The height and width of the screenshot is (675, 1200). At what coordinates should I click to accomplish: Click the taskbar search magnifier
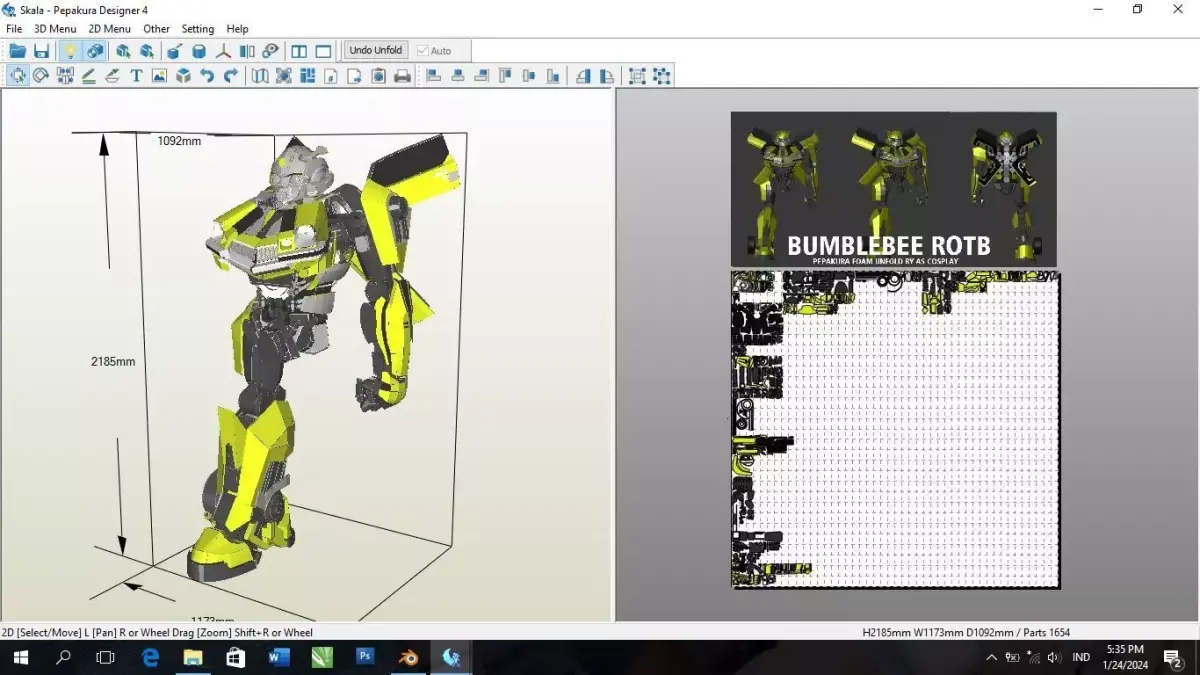pos(63,657)
